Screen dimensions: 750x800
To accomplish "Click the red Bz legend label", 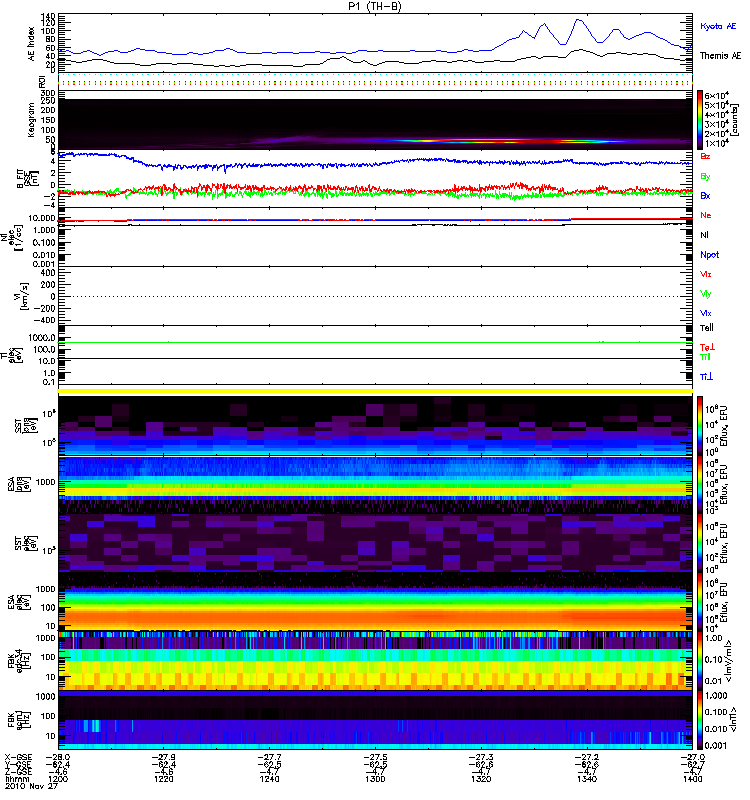I will [x=705, y=156].
